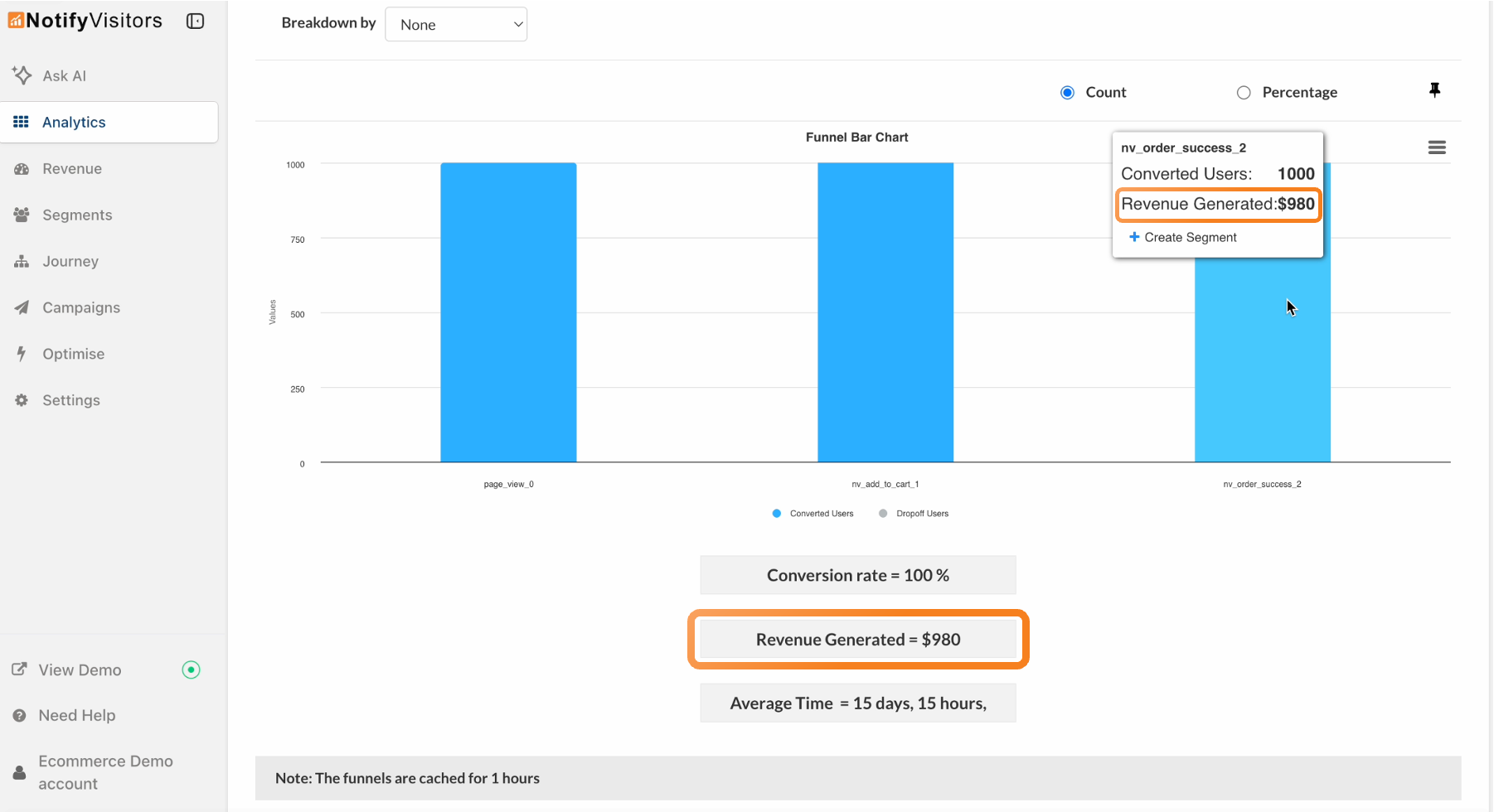The height and width of the screenshot is (812, 1494).
Task: Switch to Percentage view
Action: coord(1244,93)
